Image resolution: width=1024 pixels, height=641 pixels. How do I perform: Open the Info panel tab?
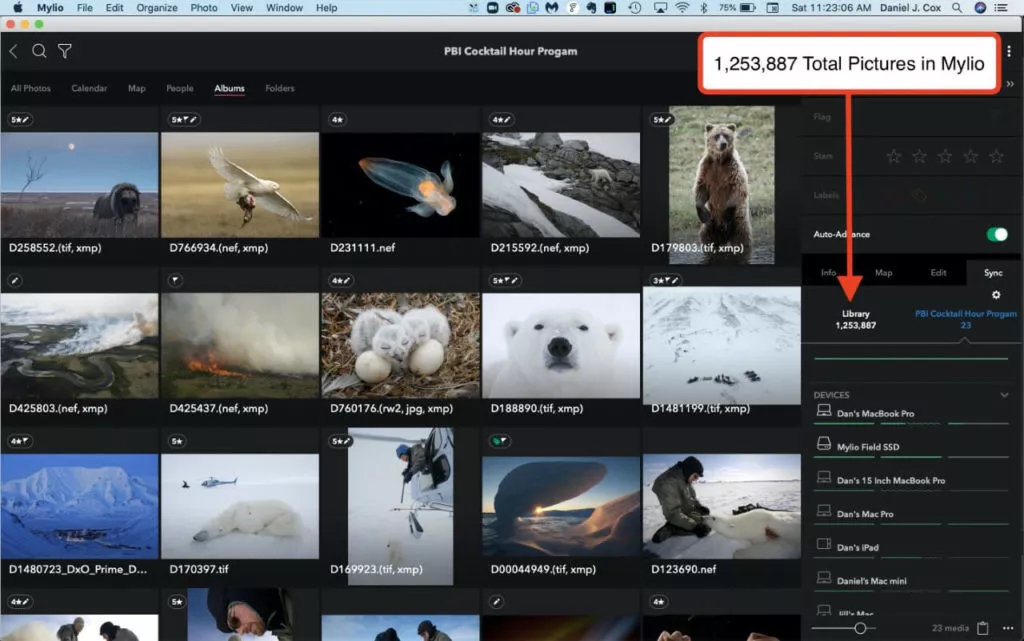(829, 273)
